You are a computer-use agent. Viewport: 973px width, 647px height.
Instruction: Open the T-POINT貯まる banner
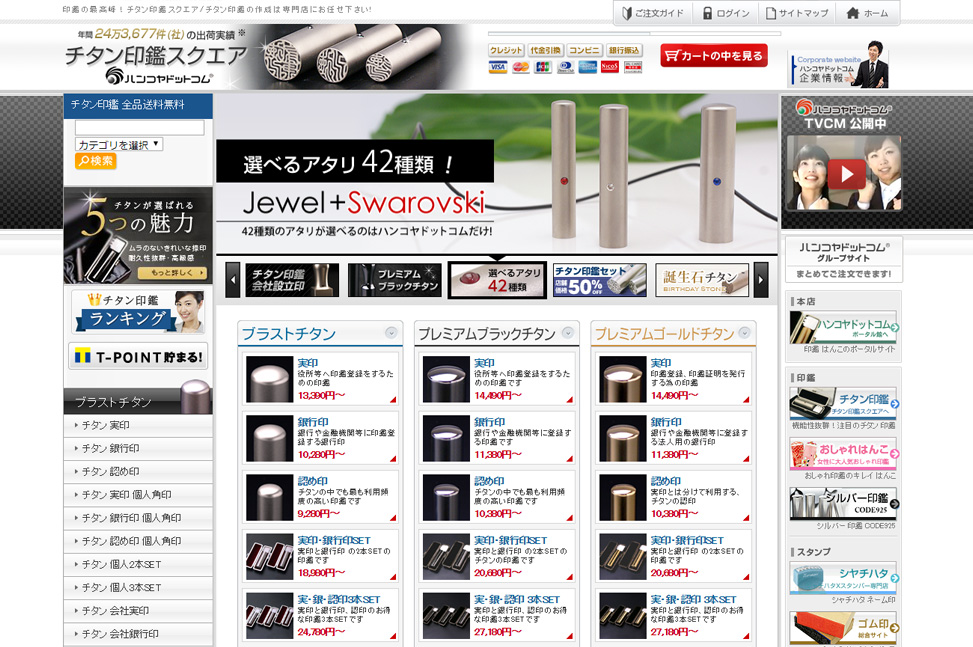point(138,356)
